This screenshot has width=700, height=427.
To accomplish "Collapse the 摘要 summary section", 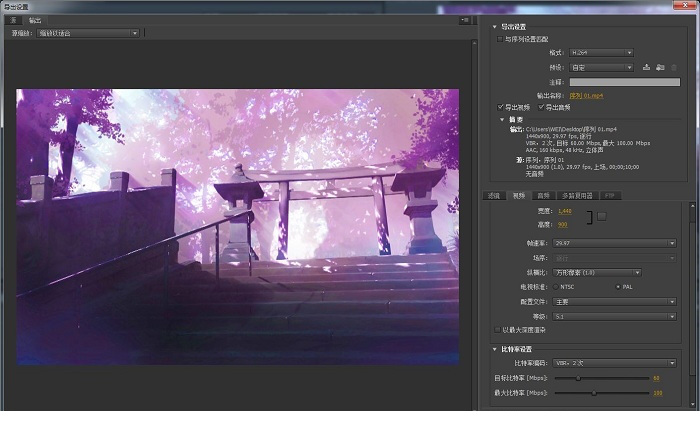I will 502,120.
